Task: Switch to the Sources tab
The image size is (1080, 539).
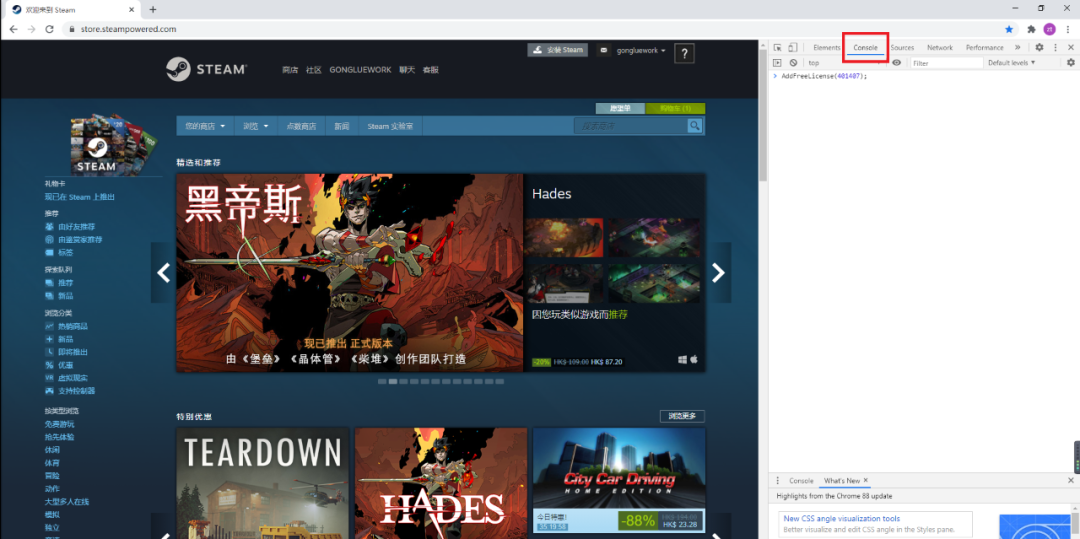Action: click(902, 48)
